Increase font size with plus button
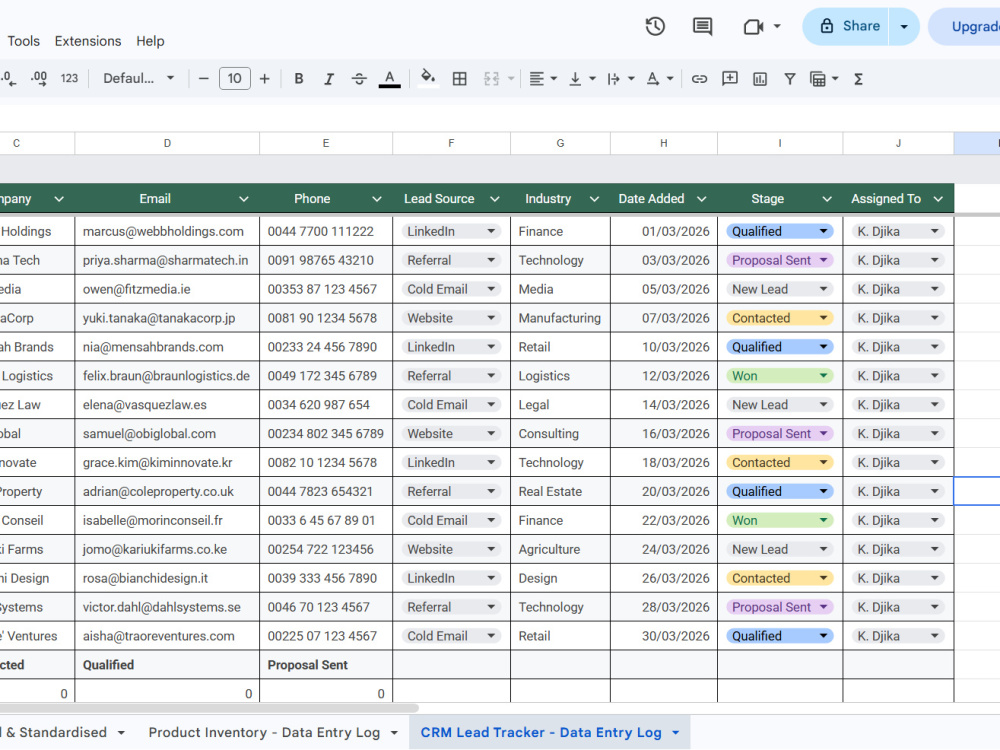Viewport: 1000px width, 750px height. point(265,79)
